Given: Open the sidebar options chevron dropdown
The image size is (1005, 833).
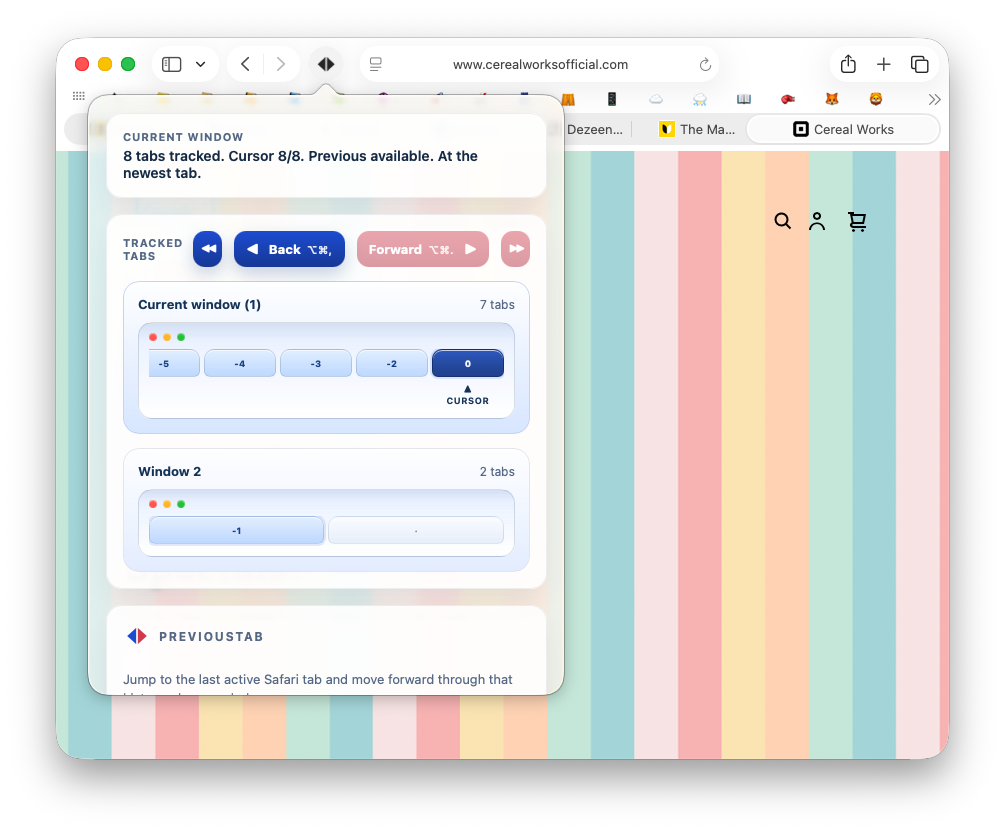Looking at the screenshot, I should 198,63.
